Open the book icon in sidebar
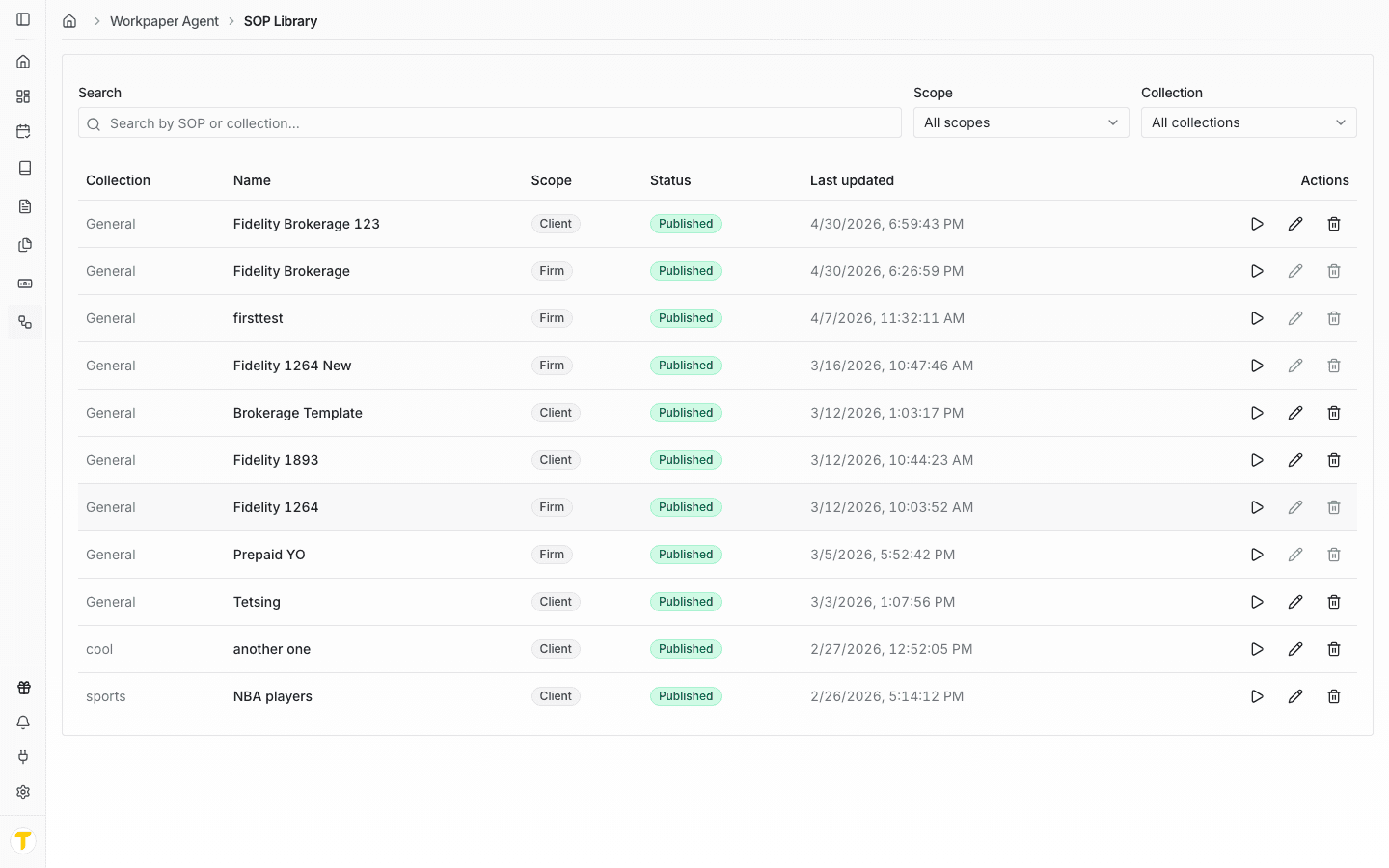 [25, 168]
